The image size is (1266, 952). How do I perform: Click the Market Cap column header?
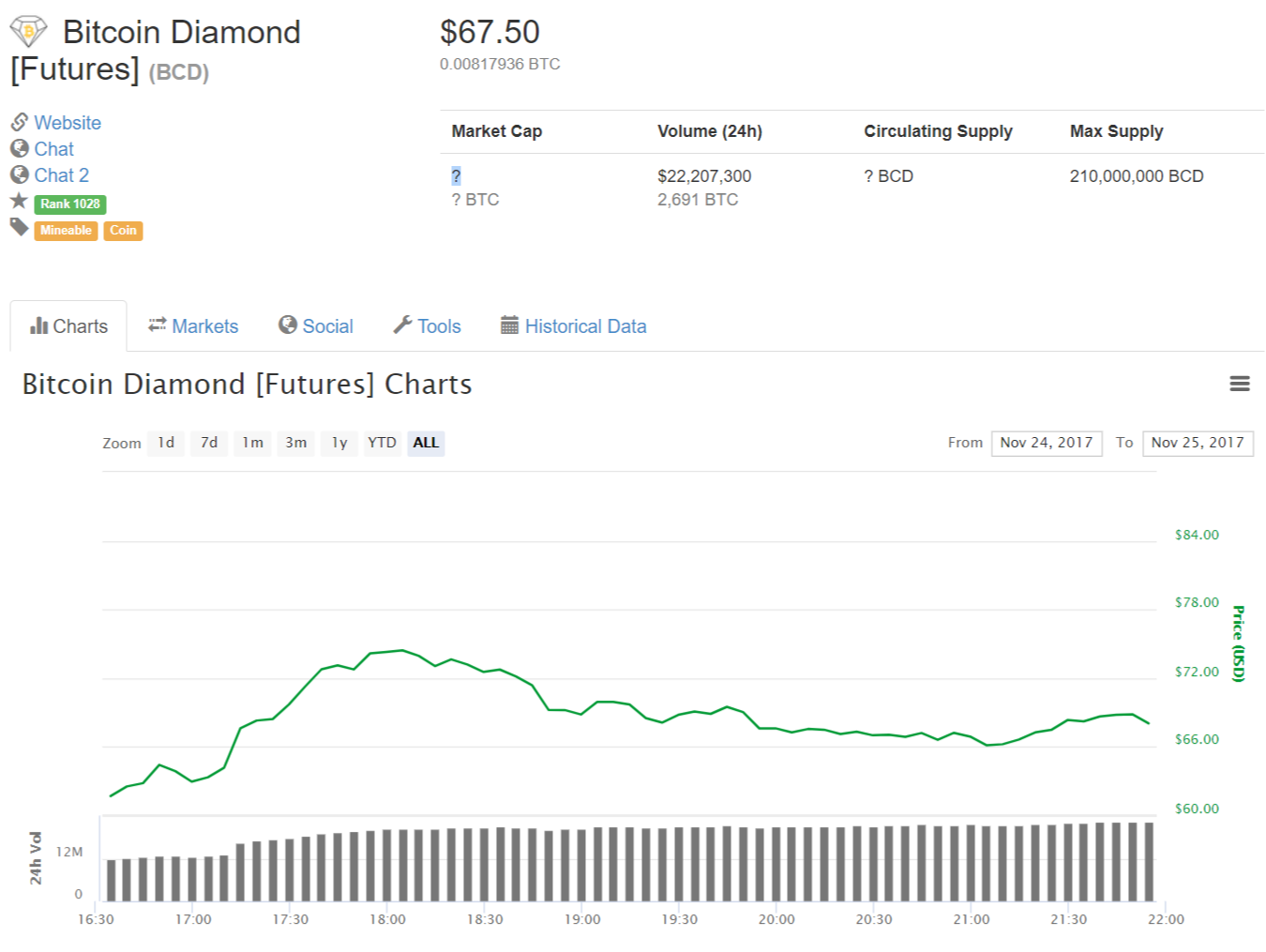pyautogui.click(x=497, y=131)
